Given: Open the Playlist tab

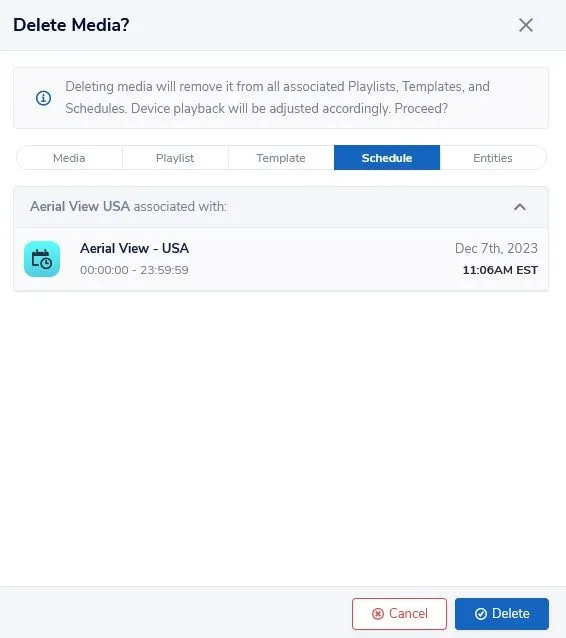Looking at the screenshot, I should [x=175, y=158].
